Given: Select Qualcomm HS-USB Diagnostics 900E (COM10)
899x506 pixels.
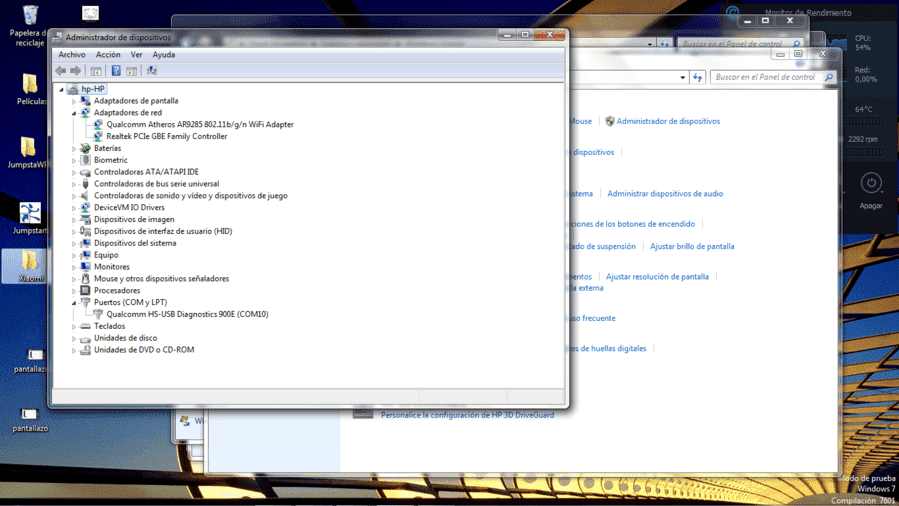Looking at the screenshot, I should (187, 315).
